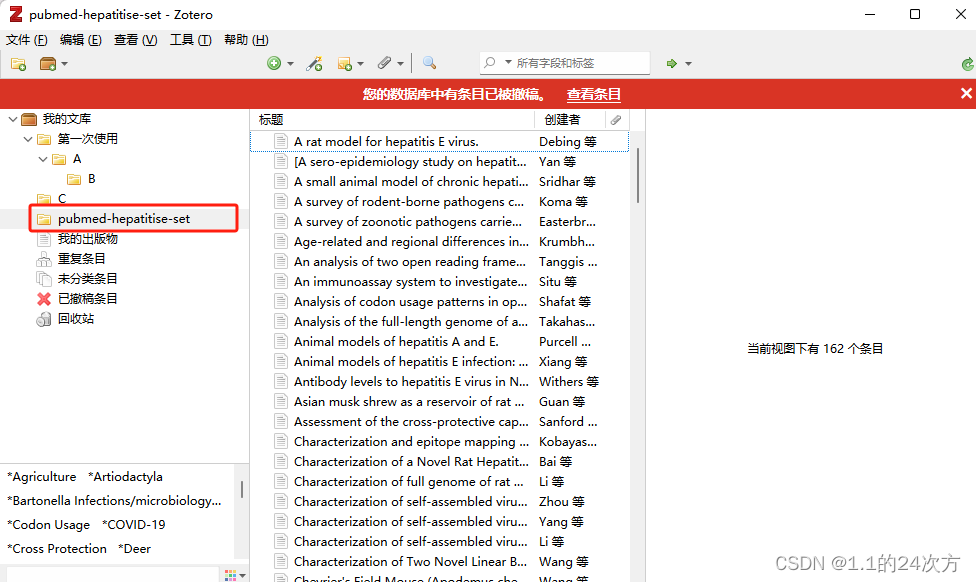Select 'An immunoassay system to investigate...'
This screenshot has width=976, height=582.
(439, 281)
